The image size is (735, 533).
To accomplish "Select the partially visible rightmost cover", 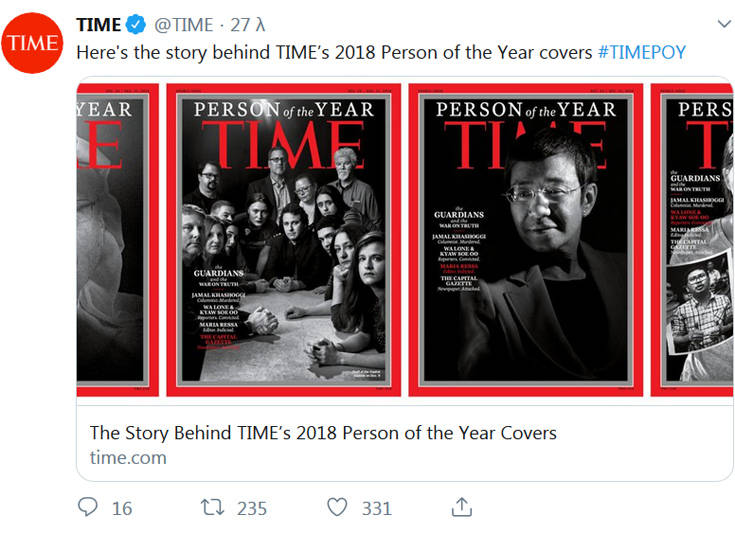I will (x=693, y=240).
